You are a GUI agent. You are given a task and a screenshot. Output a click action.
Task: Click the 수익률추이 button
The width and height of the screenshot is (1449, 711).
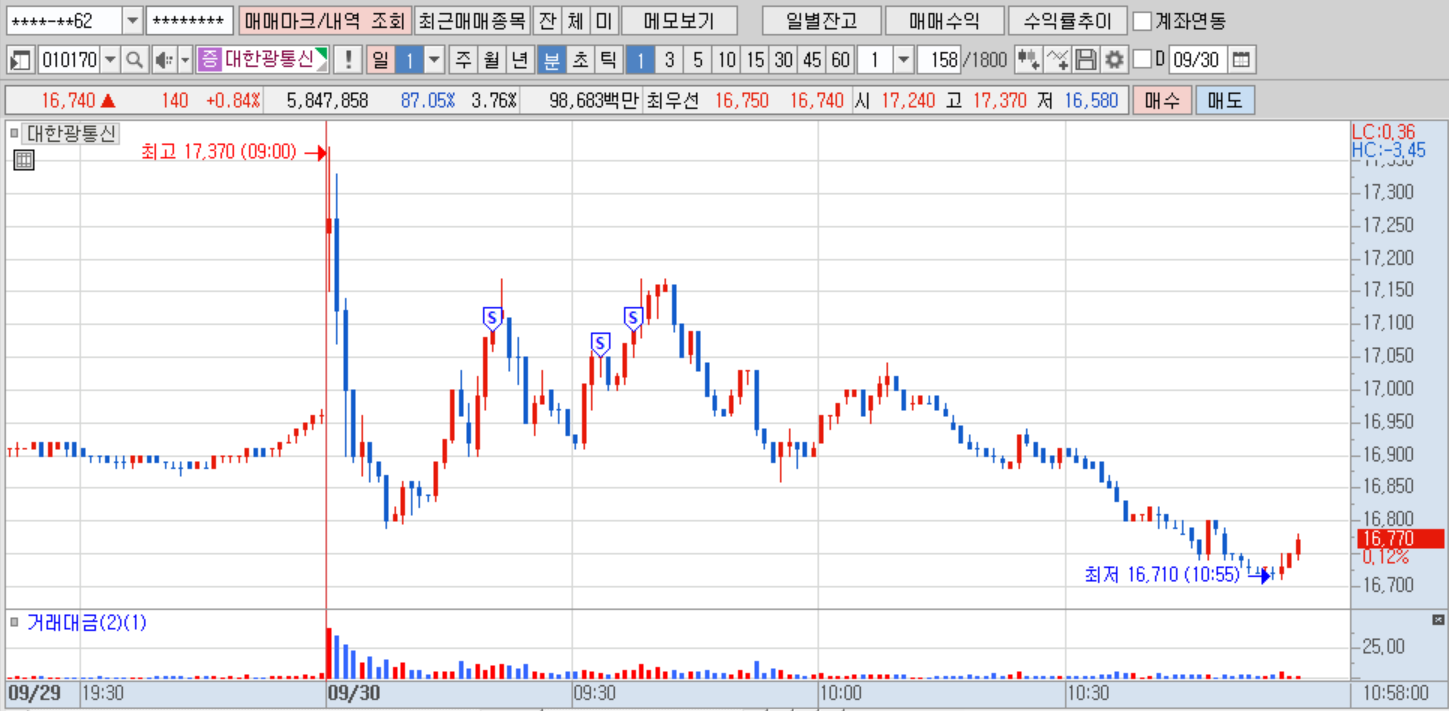(1068, 21)
